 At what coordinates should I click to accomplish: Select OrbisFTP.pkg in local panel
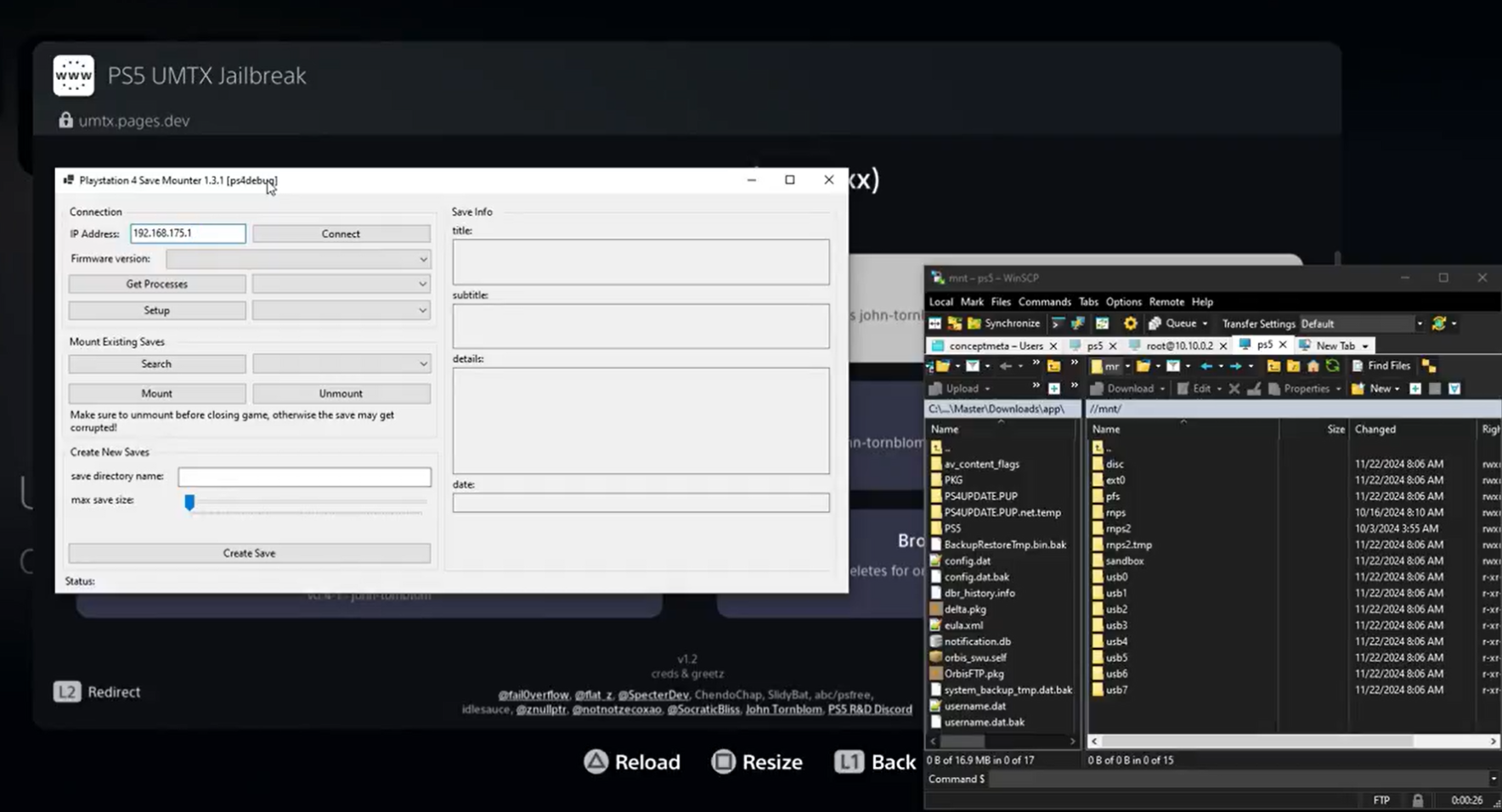(974, 674)
